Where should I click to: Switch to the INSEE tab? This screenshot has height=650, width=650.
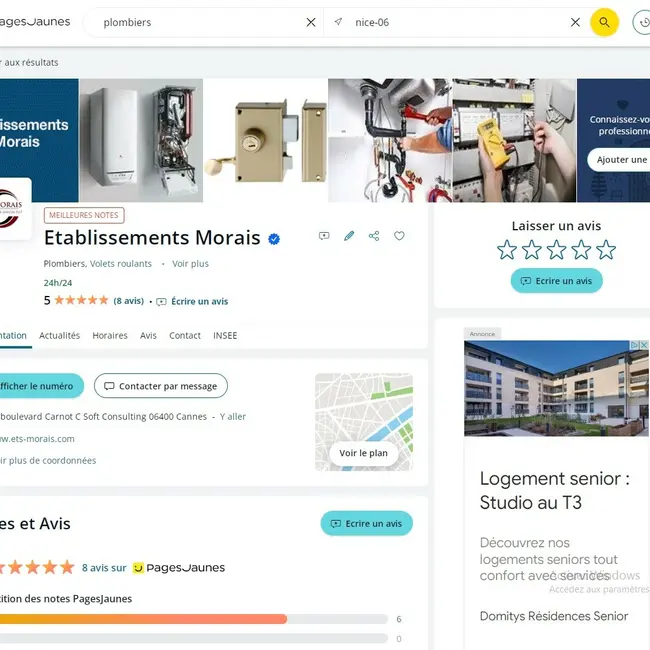point(225,335)
